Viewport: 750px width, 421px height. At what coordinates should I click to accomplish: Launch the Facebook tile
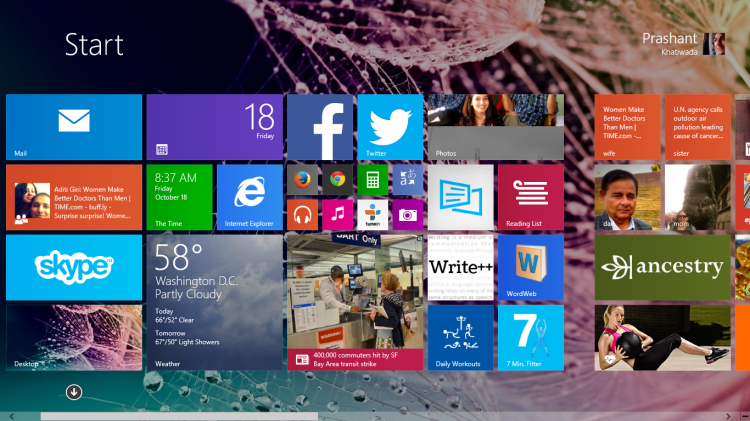coord(320,127)
